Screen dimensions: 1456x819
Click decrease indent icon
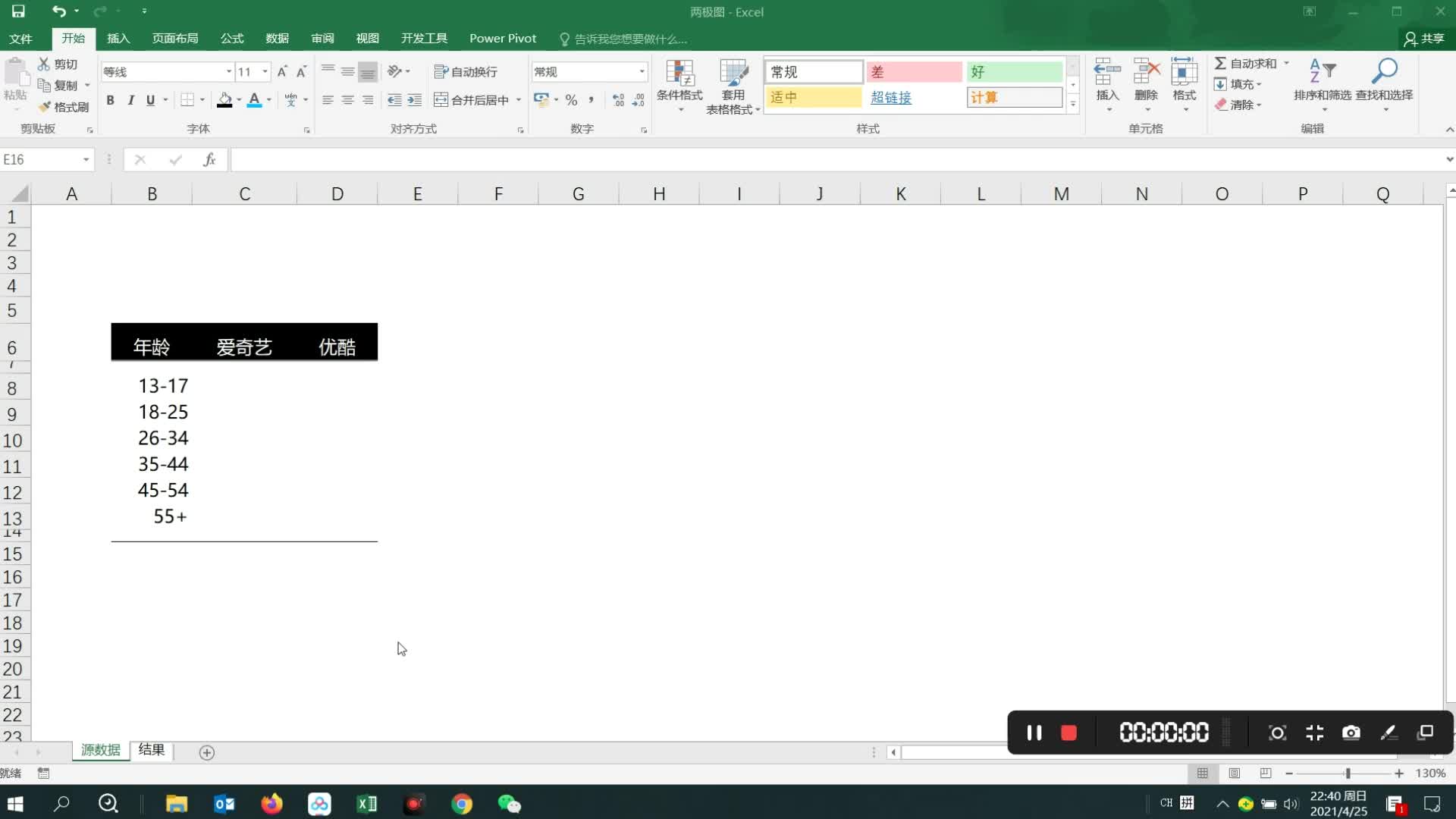394,99
